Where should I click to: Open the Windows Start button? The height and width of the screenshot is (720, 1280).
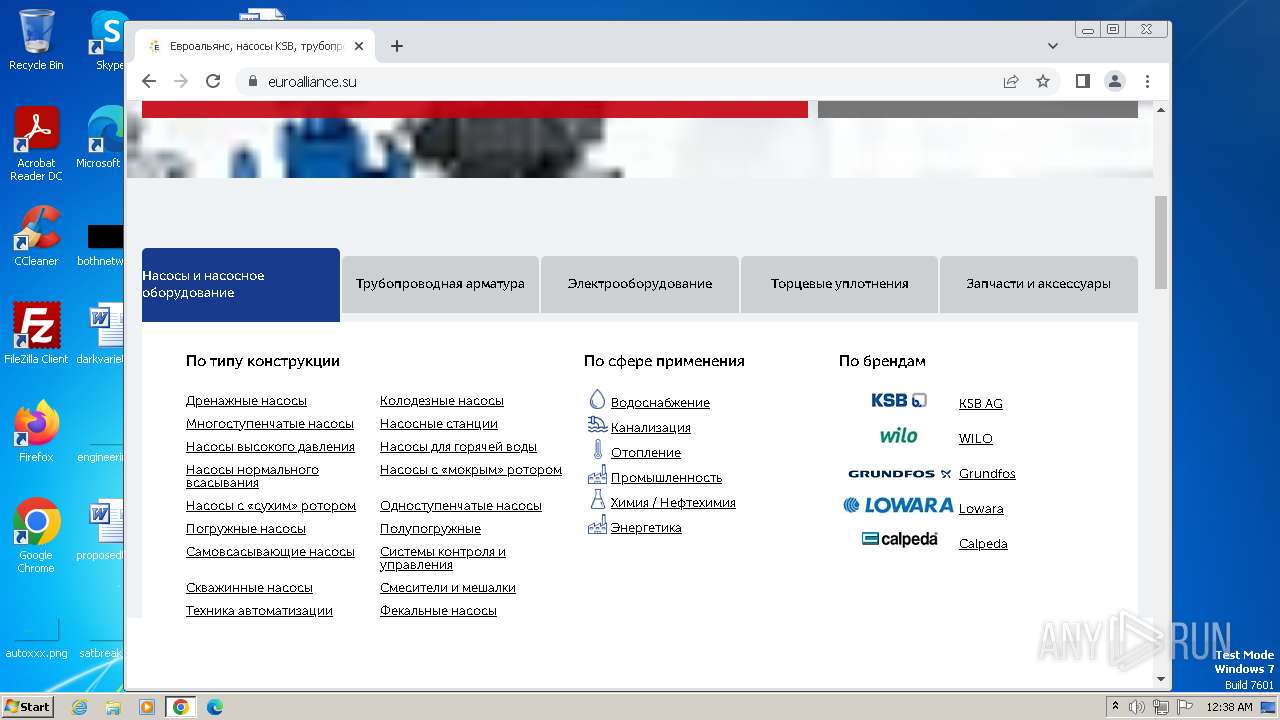[28, 707]
